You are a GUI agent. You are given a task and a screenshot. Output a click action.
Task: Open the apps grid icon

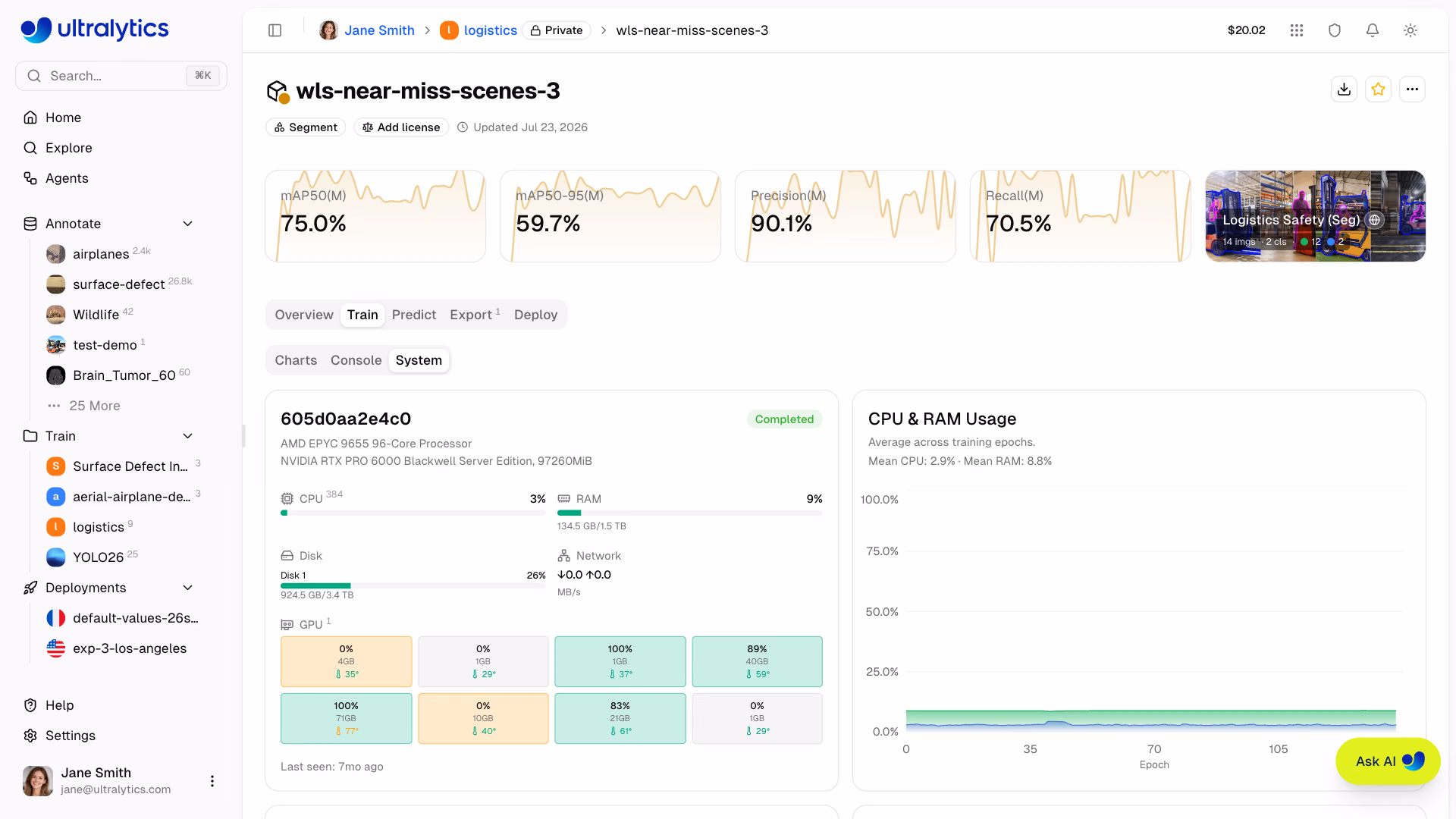click(1297, 30)
